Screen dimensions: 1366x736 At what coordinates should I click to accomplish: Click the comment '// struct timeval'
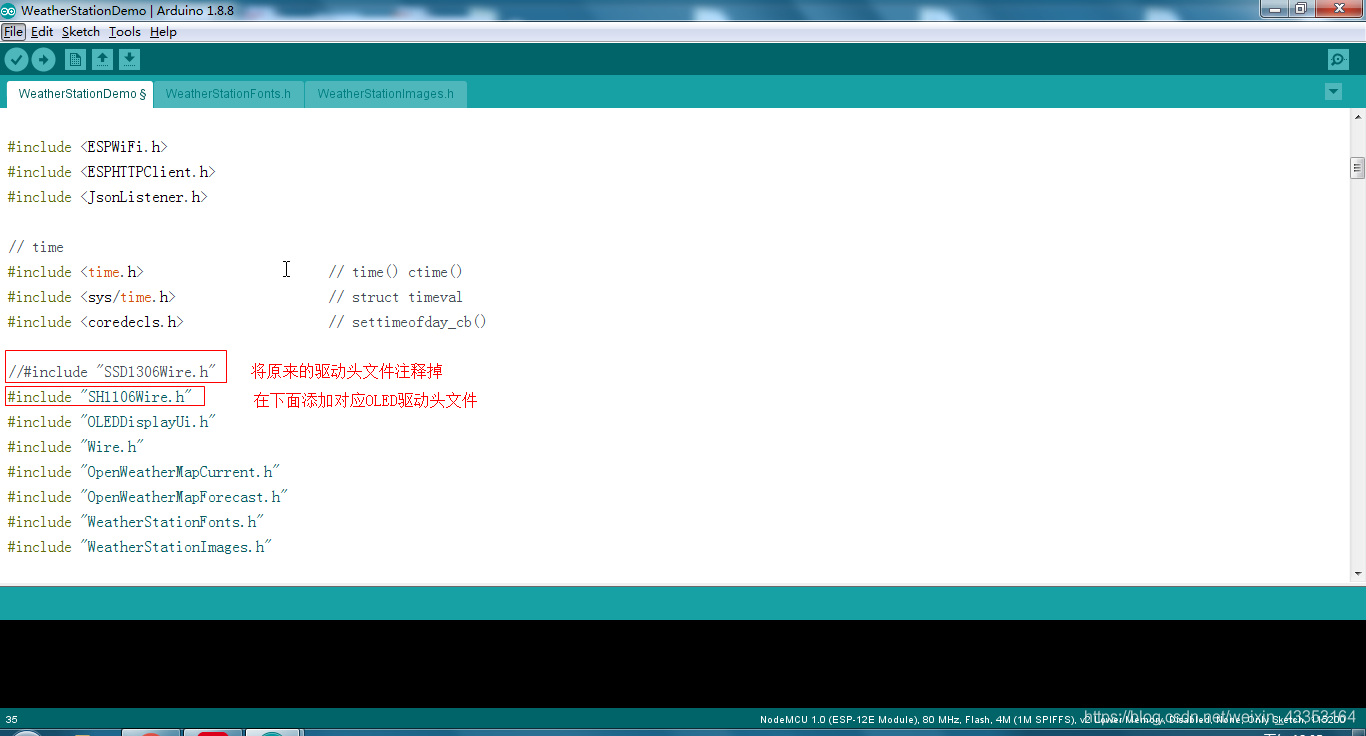395,297
